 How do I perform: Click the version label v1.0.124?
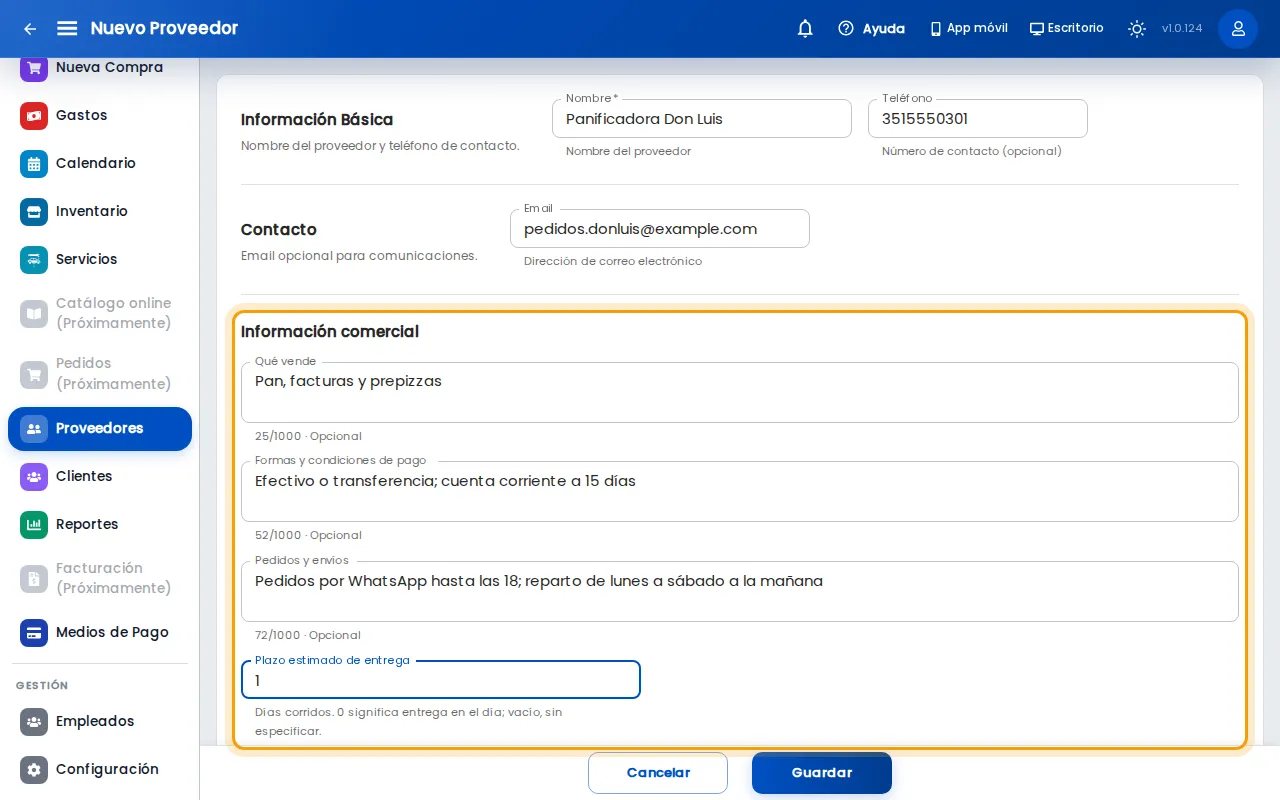tap(1182, 29)
